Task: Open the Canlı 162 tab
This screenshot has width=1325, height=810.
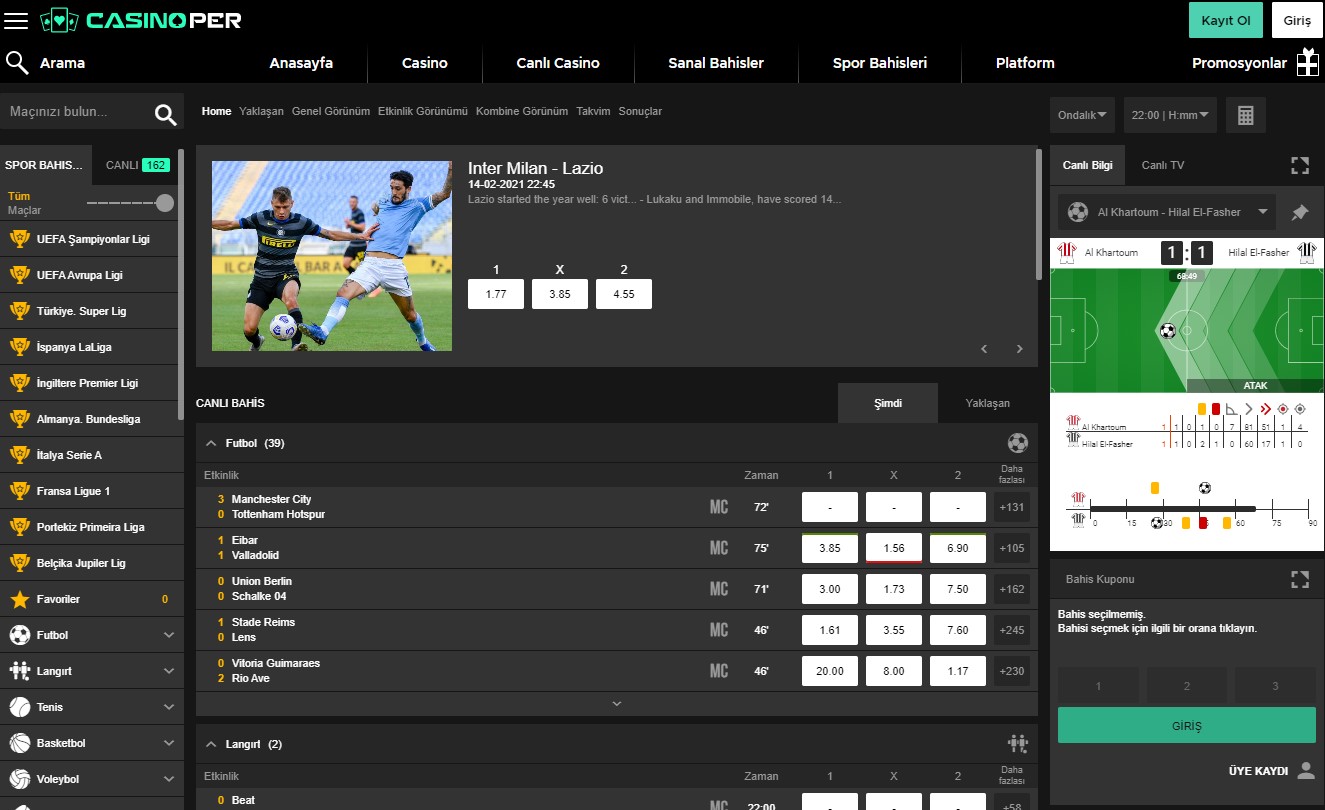Action: 137,165
